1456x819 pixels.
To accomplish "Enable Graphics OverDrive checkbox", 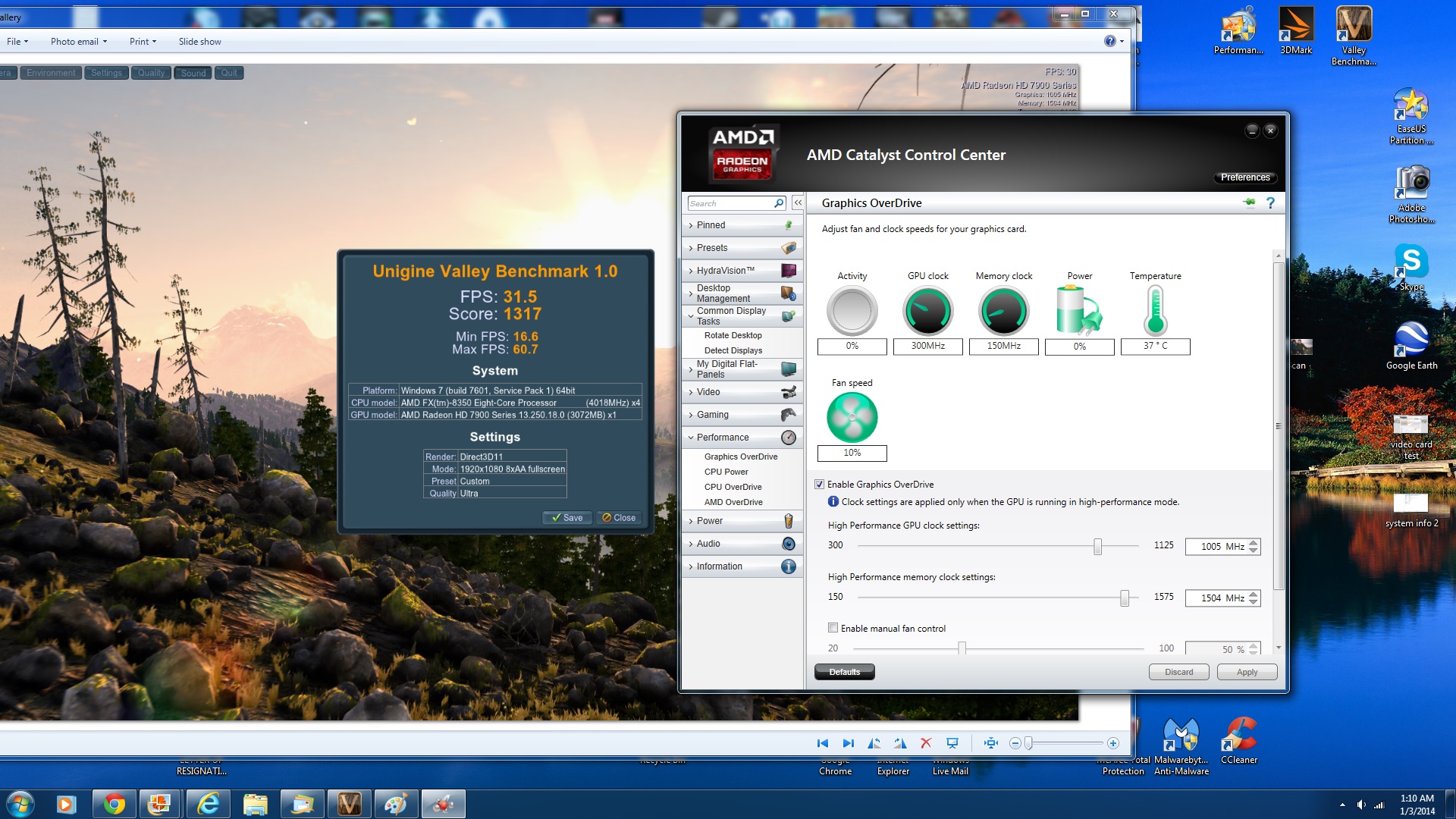I will point(820,484).
